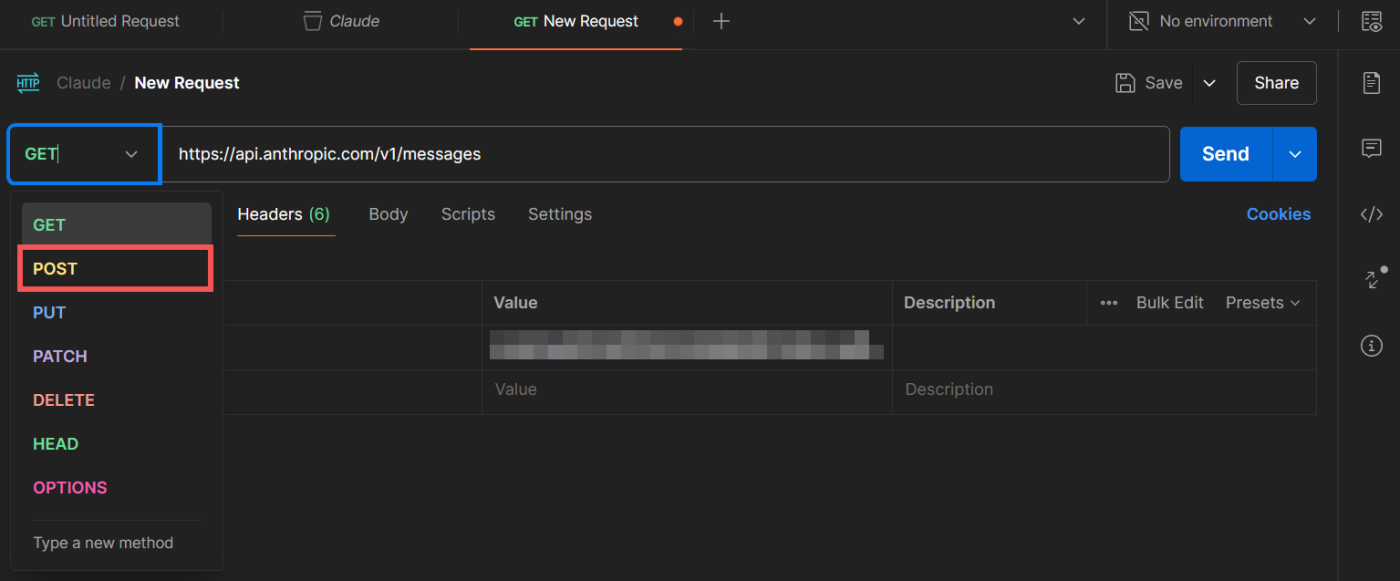
Task: Open the documentation sidebar icon
Action: [1372, 83]
